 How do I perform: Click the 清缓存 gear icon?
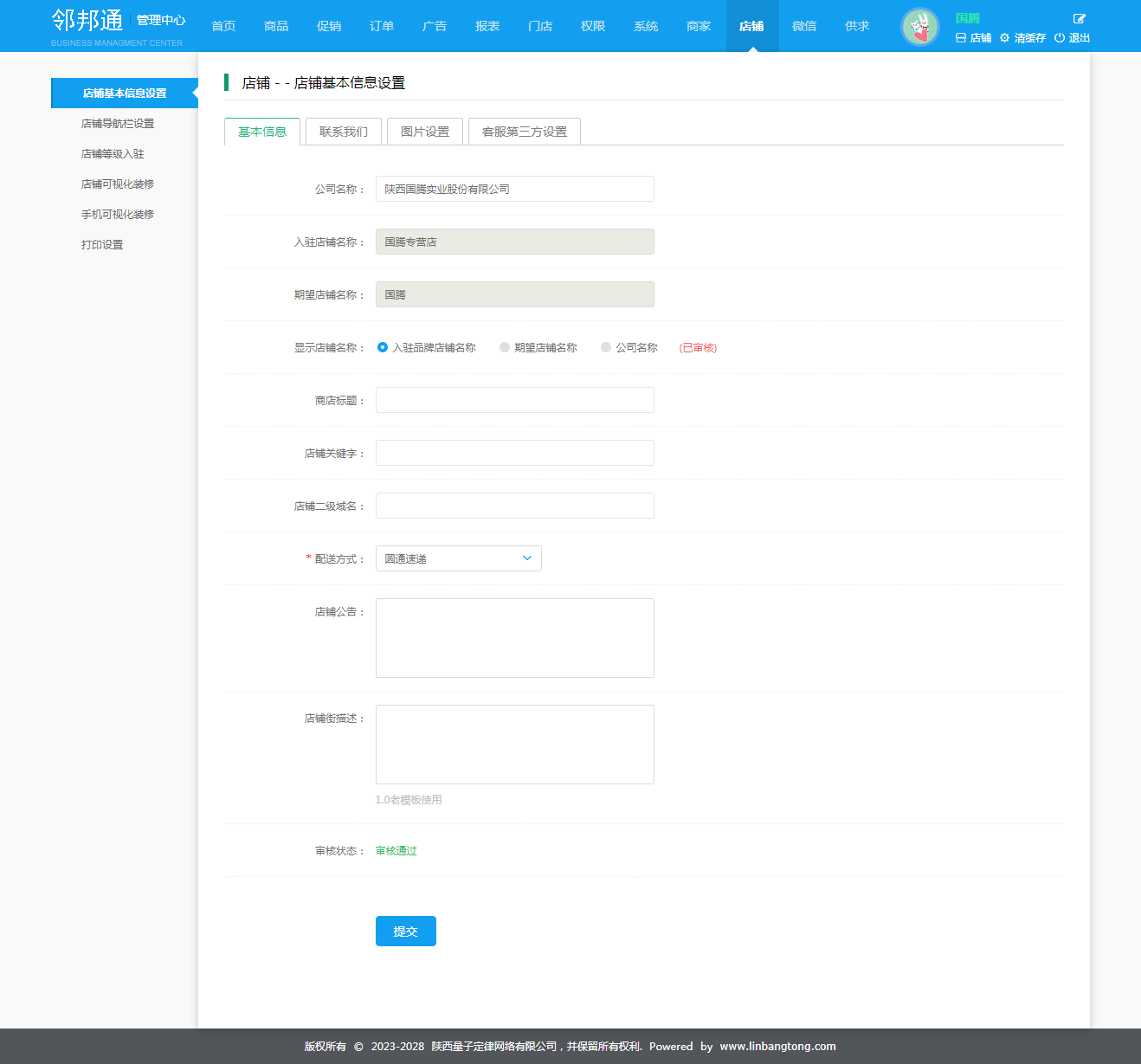click(x=1004, y=38)
